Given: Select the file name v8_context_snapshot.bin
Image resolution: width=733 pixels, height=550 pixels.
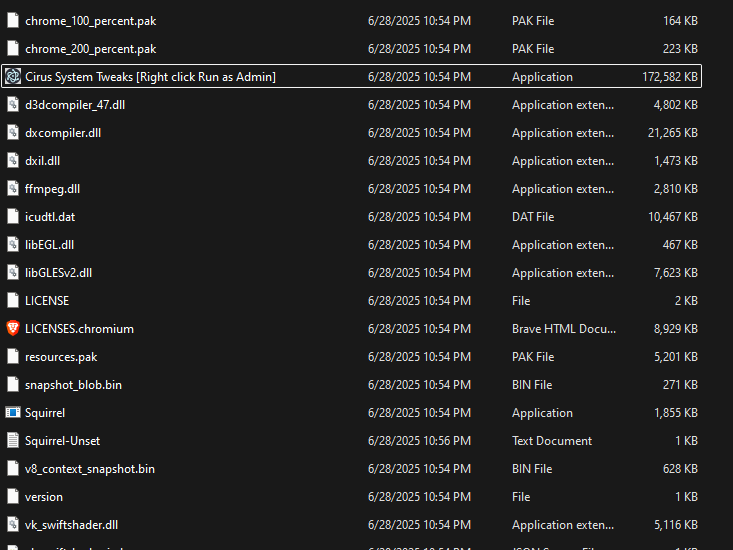Looking at the screenshot, I should point(90,469).
